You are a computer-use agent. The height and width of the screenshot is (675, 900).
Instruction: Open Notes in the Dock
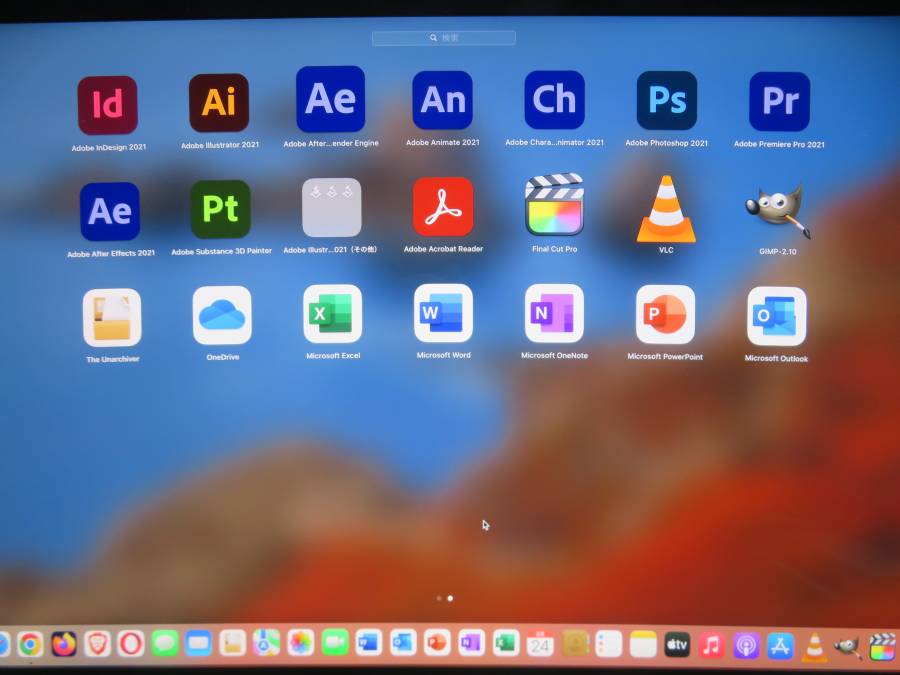point(643,645)
